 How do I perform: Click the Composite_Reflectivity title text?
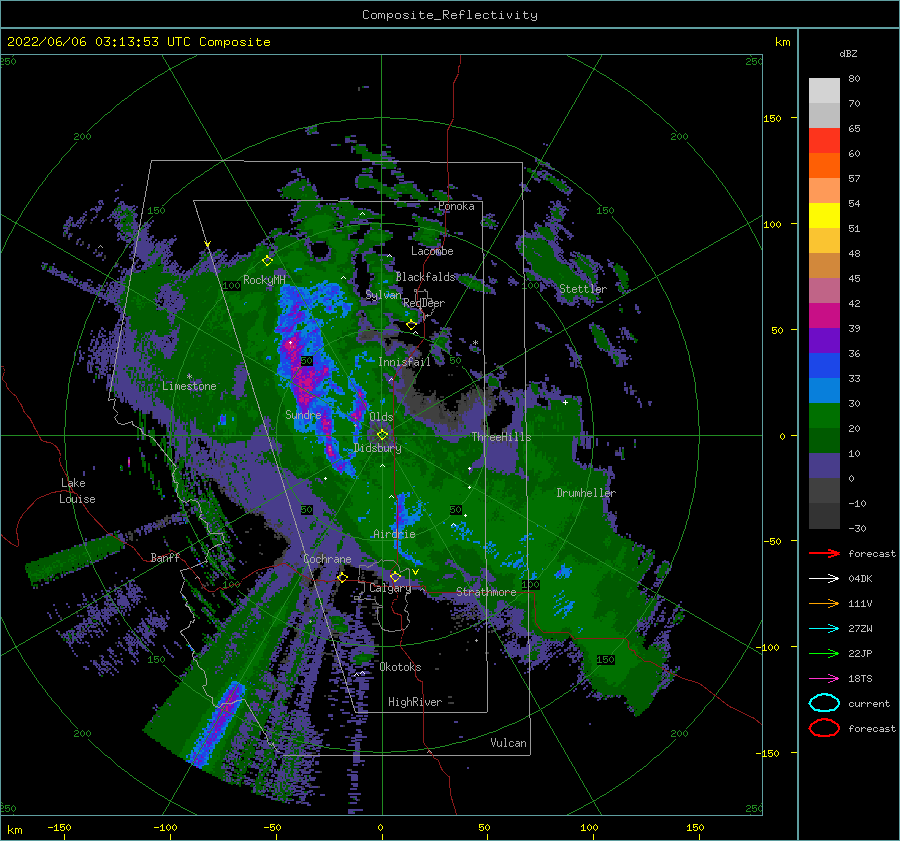pos(450,15)
